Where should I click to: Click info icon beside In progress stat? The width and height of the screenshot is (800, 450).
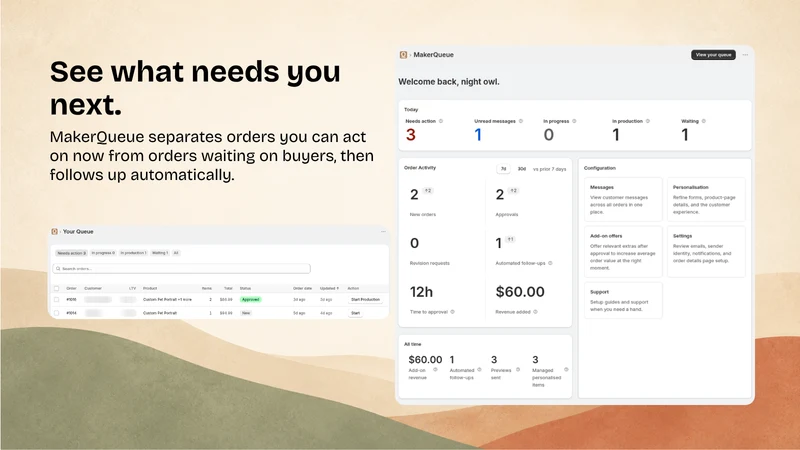(x=574, y=121)
